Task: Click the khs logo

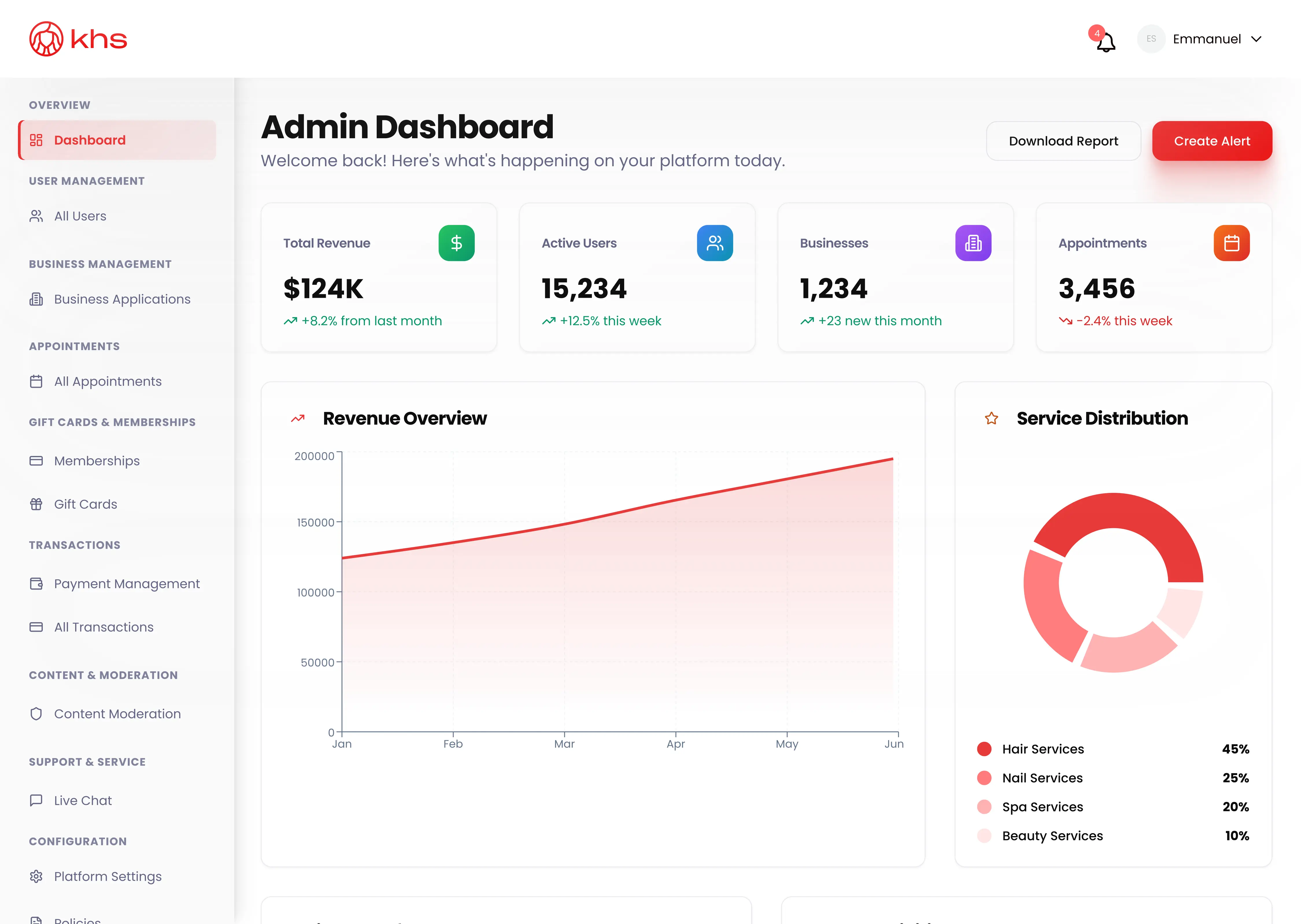Action: pyautogui.click(x=78, y=39)
